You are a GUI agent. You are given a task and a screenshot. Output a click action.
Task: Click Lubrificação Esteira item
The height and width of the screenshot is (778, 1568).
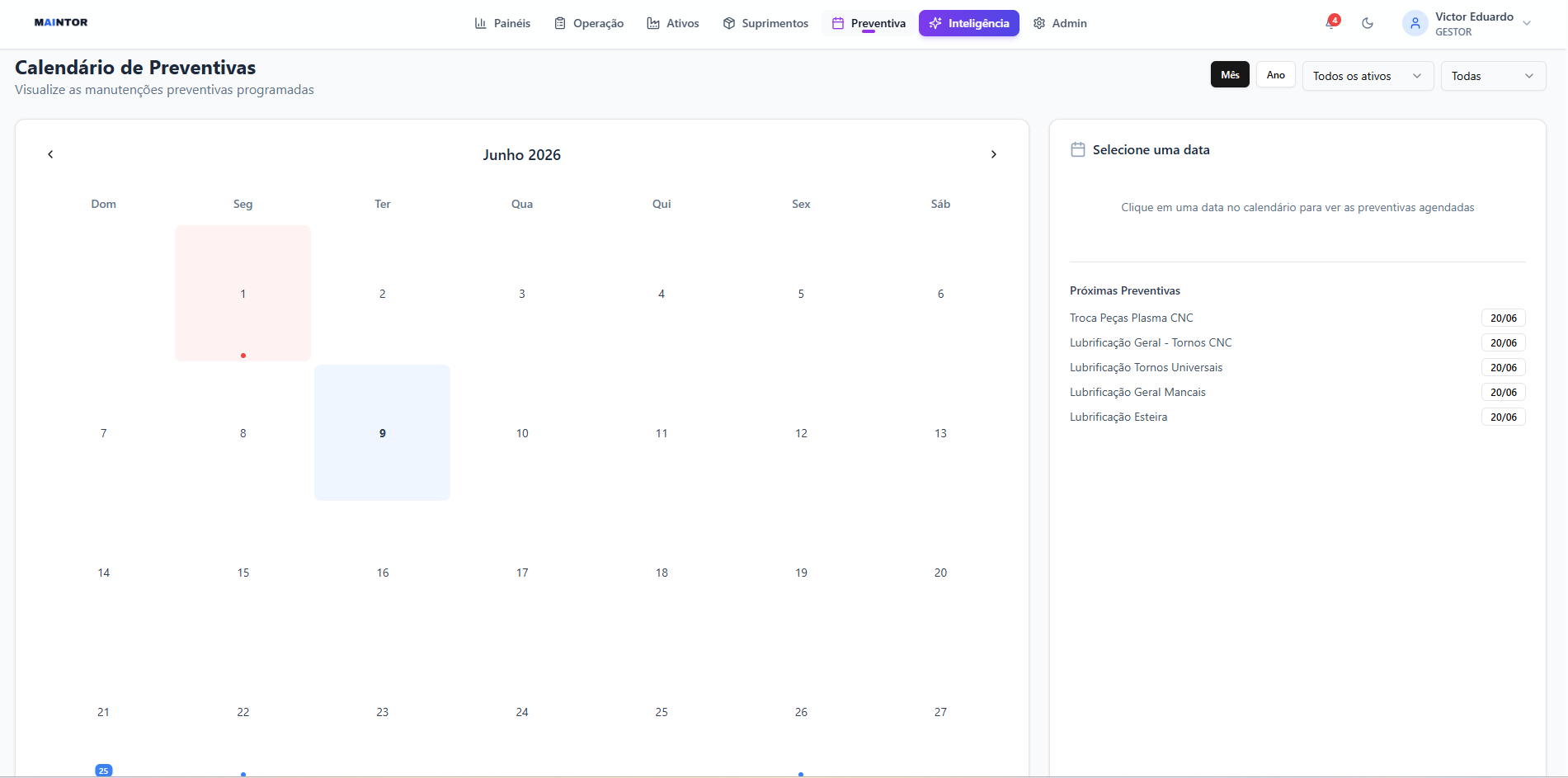coord(1118,417)
